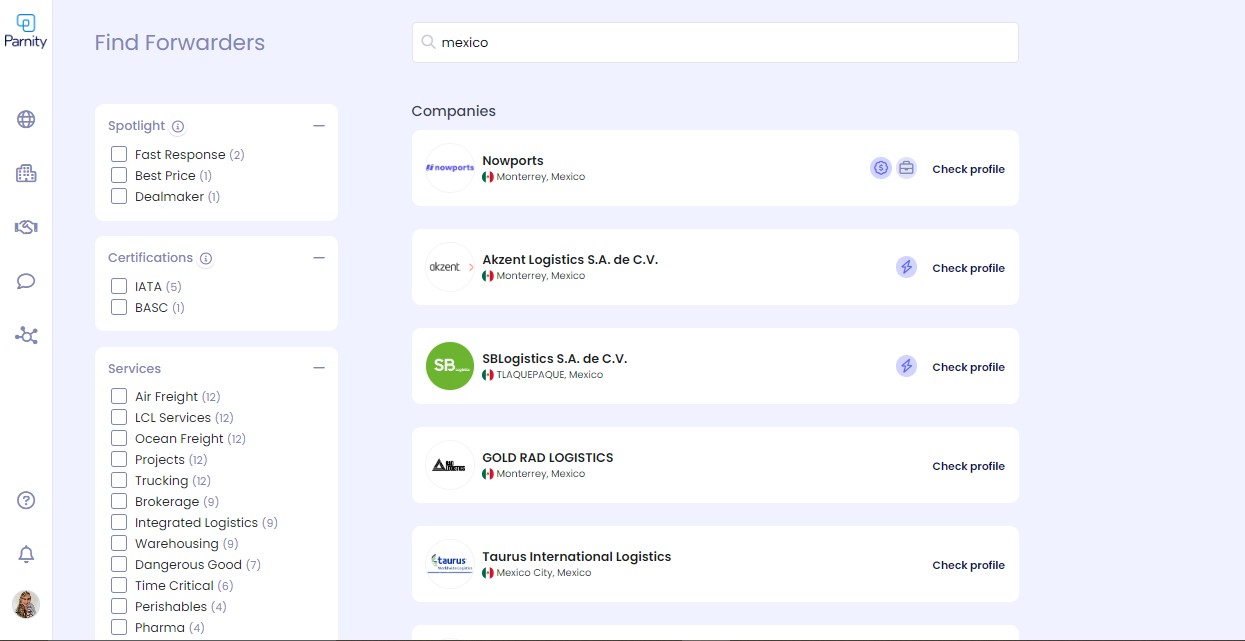Check the Perishables filter

coord(119,606)
